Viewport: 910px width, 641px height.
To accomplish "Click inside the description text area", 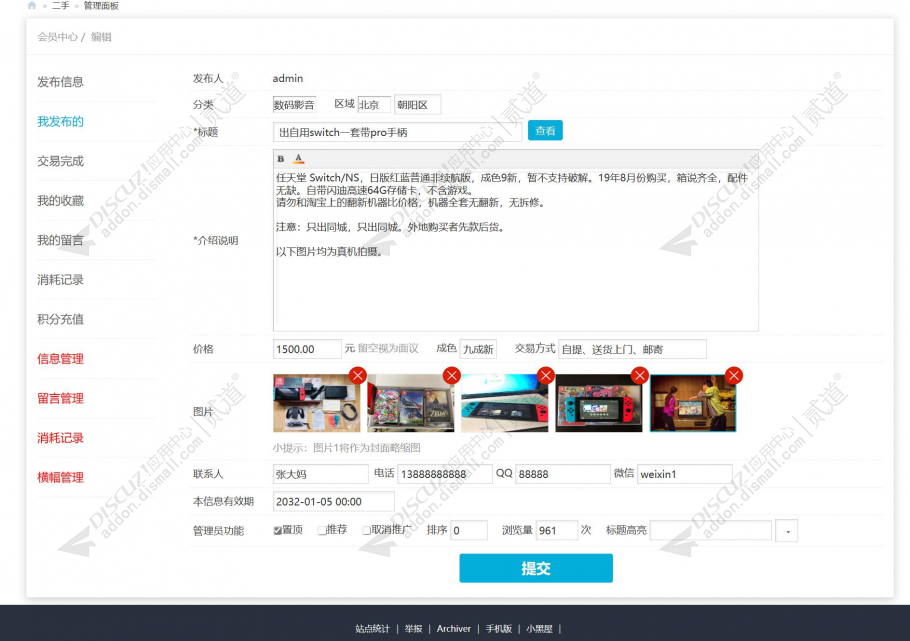I will click(515, 250).
